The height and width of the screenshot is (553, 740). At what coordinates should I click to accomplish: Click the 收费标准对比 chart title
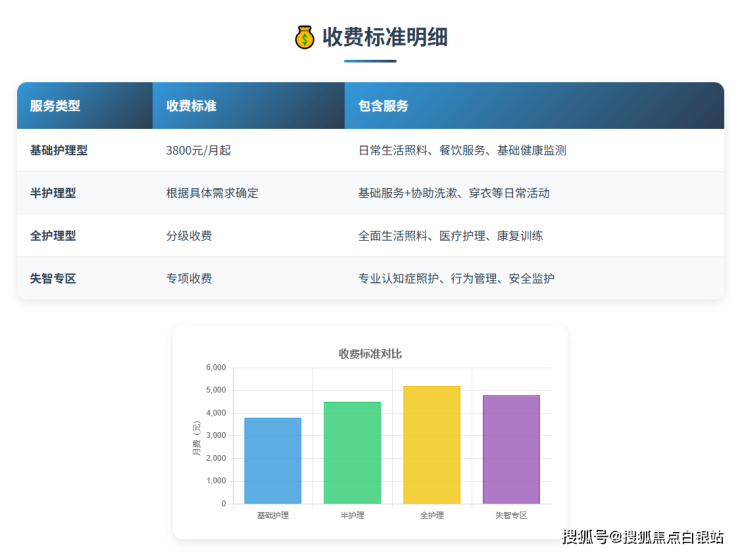[x=370, y=354]
